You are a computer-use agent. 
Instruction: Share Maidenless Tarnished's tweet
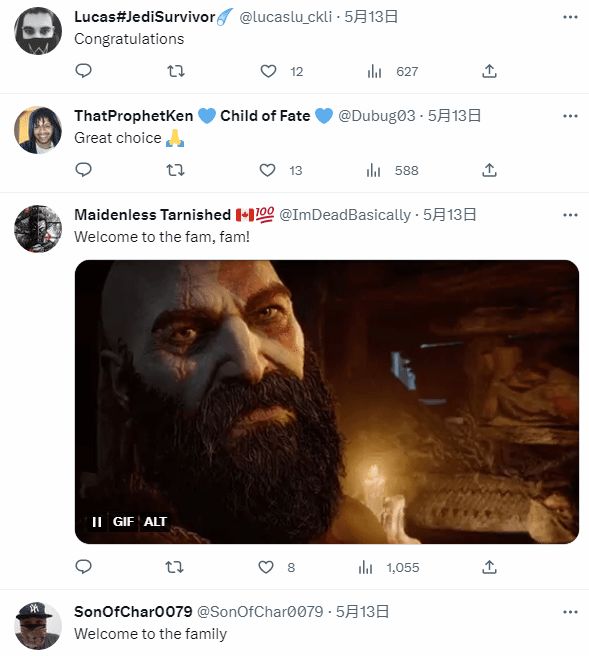click(489, 567)
